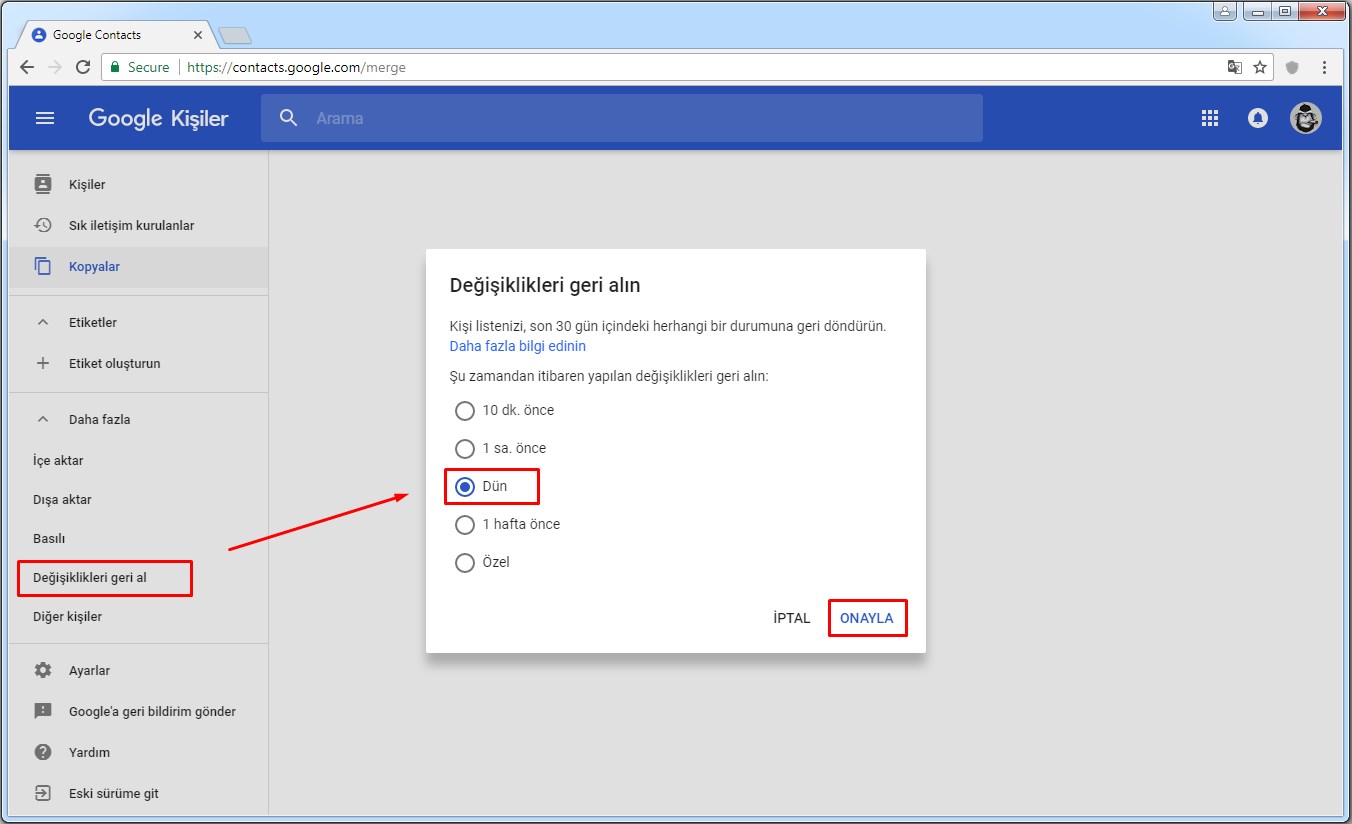
Task: Click the Yardım question mark icon
Action: (43, 752)
